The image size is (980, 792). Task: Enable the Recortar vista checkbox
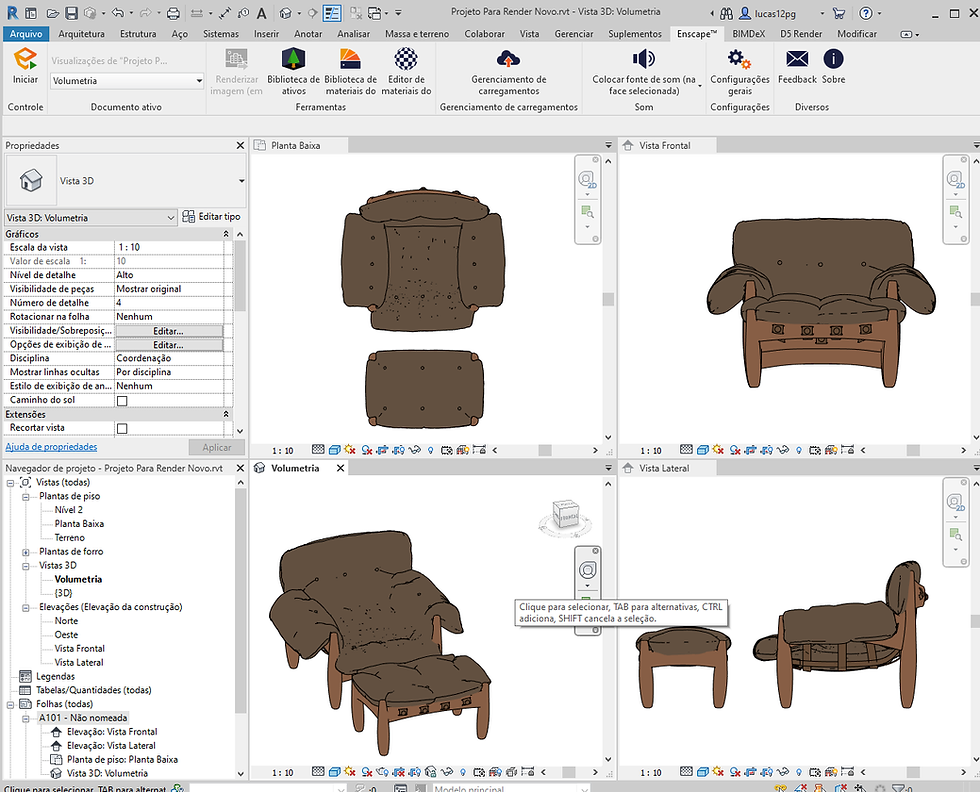(x=122, y=429)
